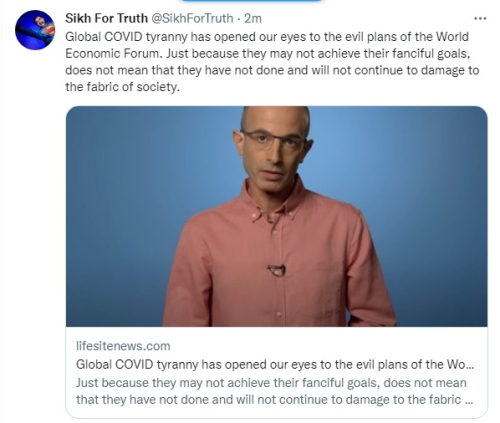Open the card headline 'Global COVID tyranny has opened...'
Screen dimensions: 500x423
[x=275, y=364]
